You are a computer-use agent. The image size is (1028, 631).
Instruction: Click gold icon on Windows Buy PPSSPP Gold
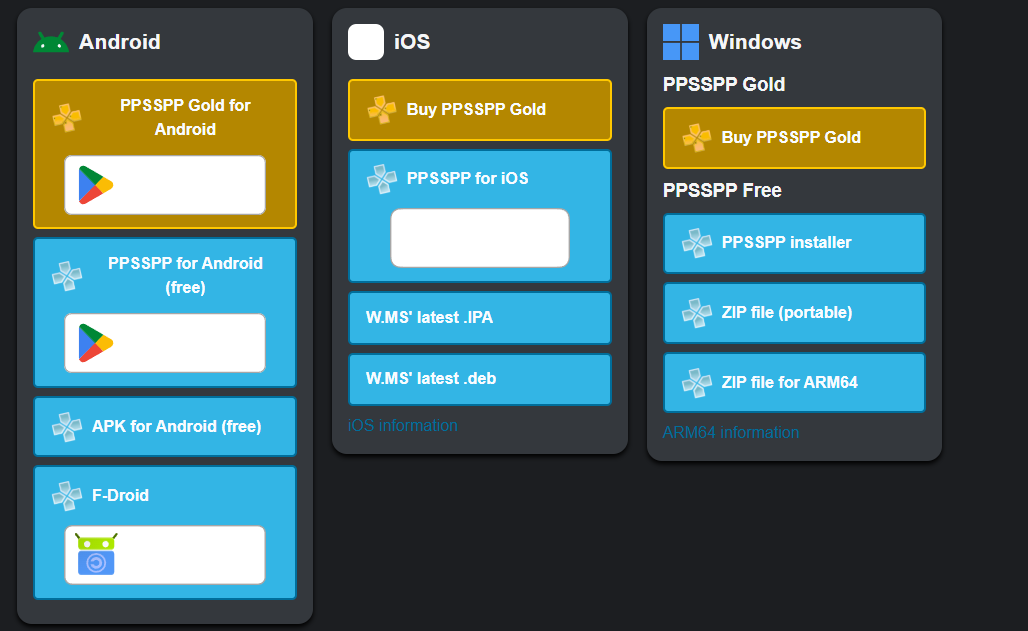coord(696,138)
